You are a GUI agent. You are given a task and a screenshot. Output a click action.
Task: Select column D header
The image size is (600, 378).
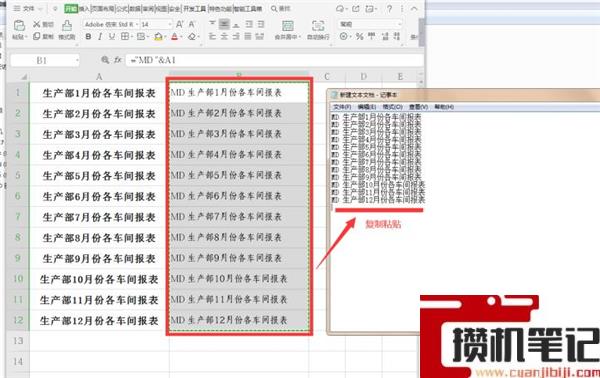coord(363,77)
